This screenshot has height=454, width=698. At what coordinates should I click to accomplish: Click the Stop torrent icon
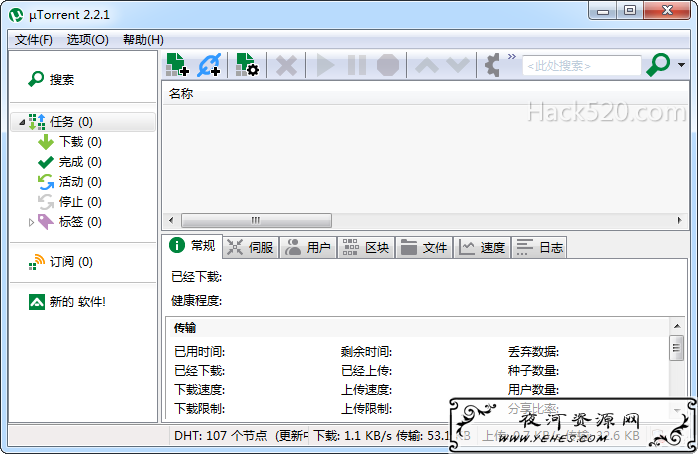tap(388, 65)
